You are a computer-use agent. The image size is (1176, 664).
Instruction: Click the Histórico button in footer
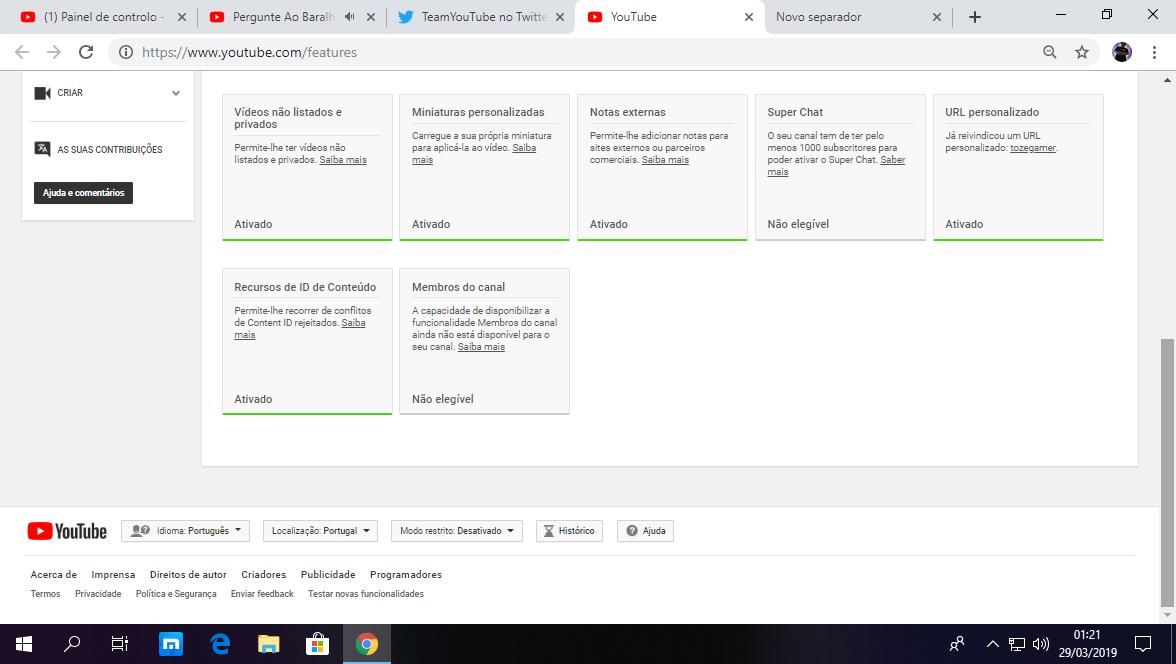(x=569, y=530)
